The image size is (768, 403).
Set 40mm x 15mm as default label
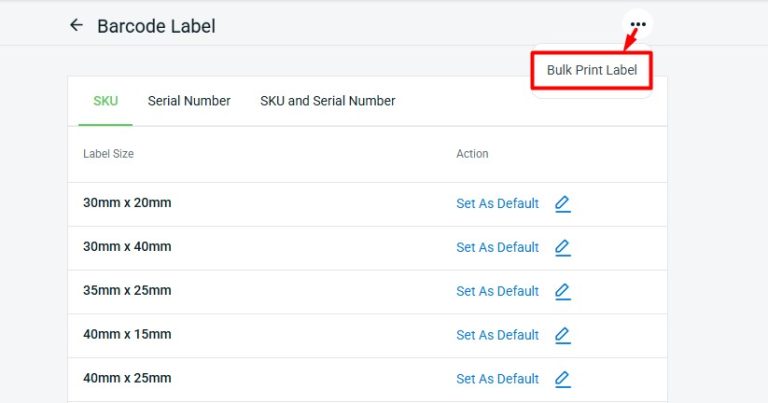coord(497,335)
